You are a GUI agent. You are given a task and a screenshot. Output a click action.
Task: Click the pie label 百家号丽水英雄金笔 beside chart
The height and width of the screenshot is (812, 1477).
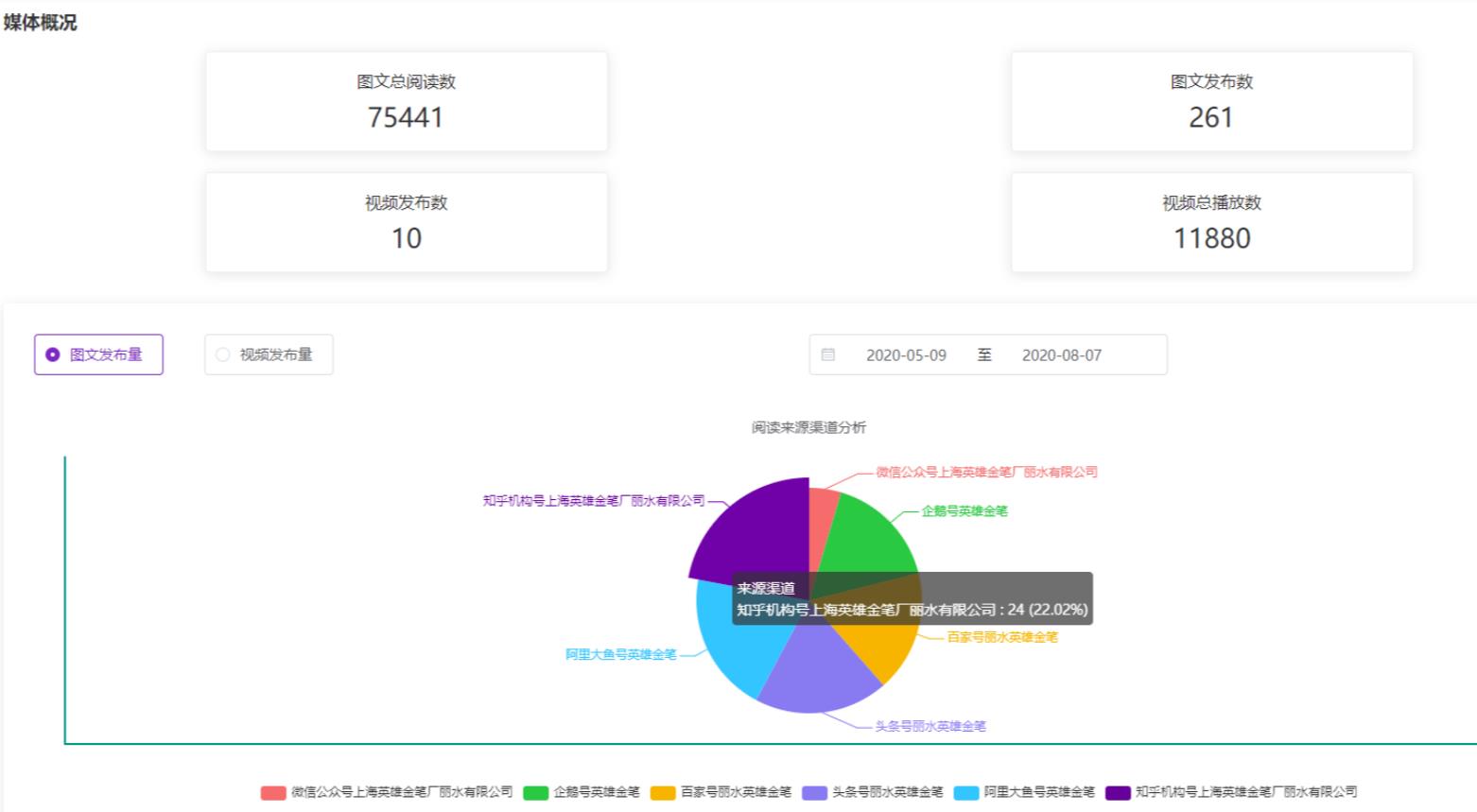1002,637
